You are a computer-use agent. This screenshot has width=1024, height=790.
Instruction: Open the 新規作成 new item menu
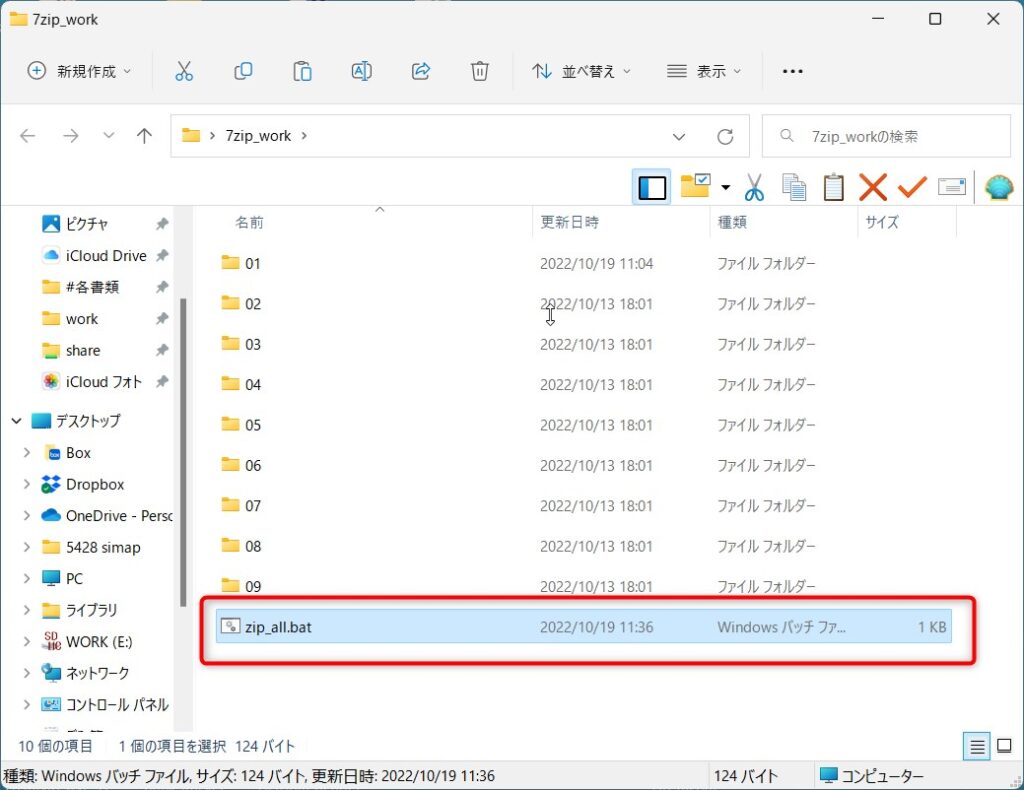tap(79, 71)
